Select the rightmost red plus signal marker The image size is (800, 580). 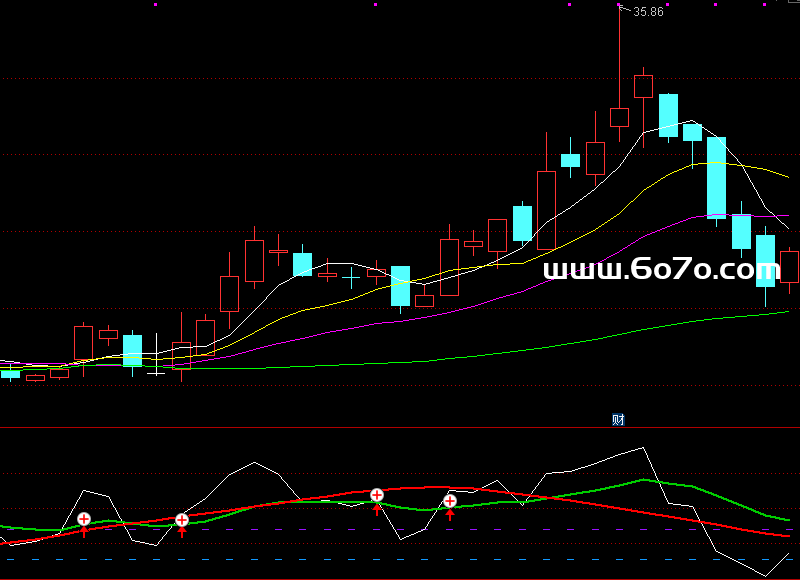450,501
